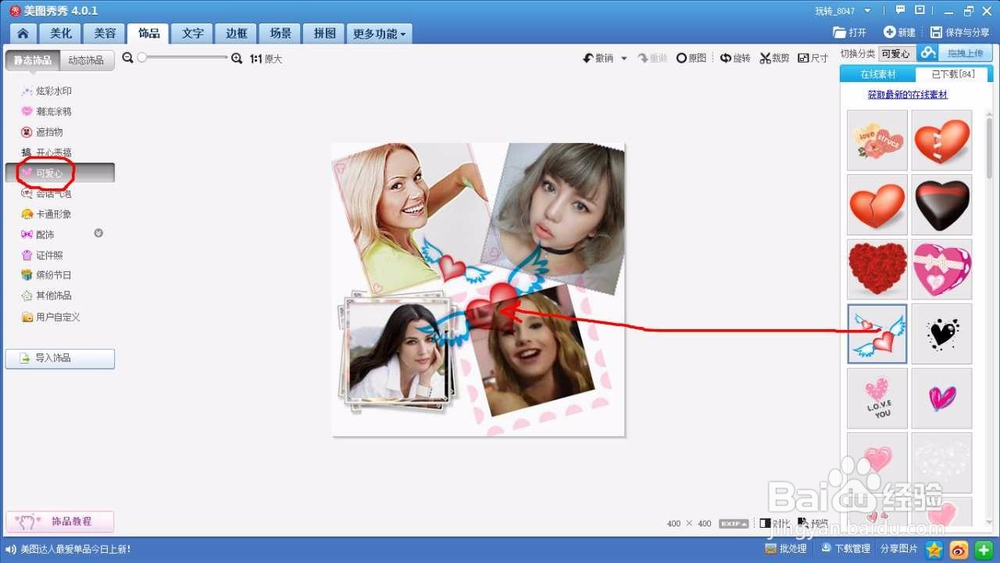
Task: Expand the 配饰 subcategory arrow
Action: pyautogui.click(x=98, y=233)
